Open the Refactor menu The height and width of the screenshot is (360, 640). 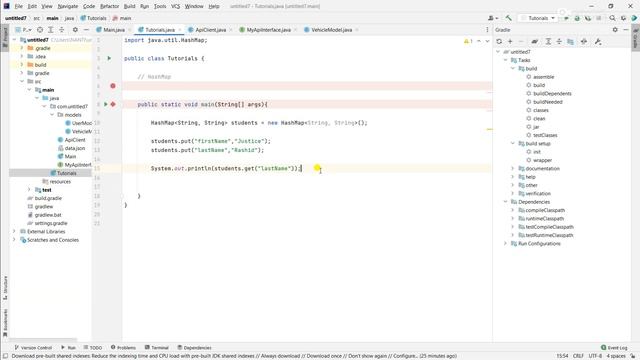pos(109,6)
